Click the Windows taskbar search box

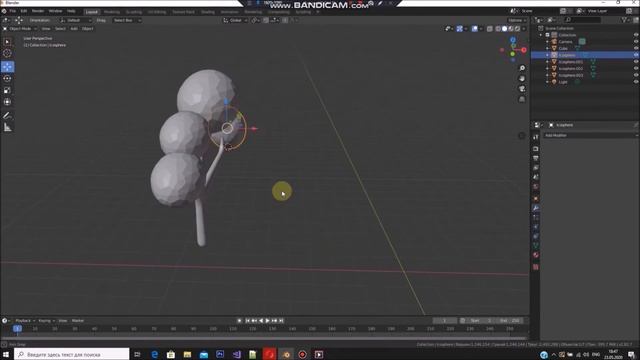(x=72, y=354)
